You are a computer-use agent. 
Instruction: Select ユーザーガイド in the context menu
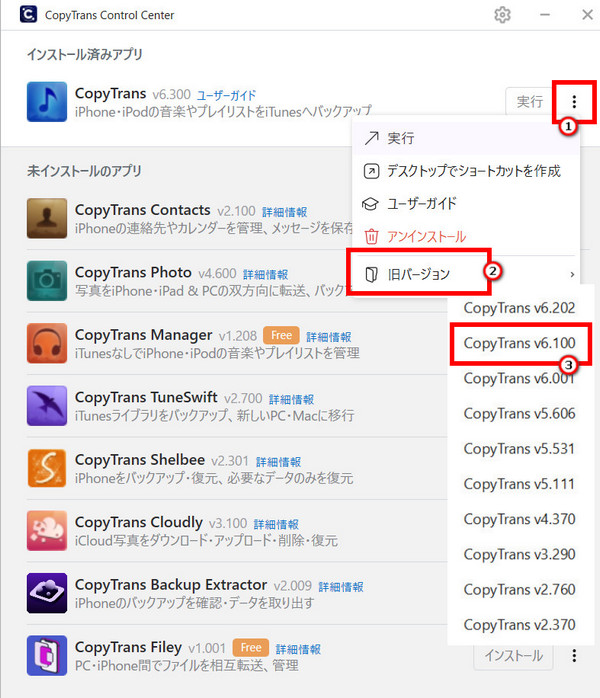[466, 204]
